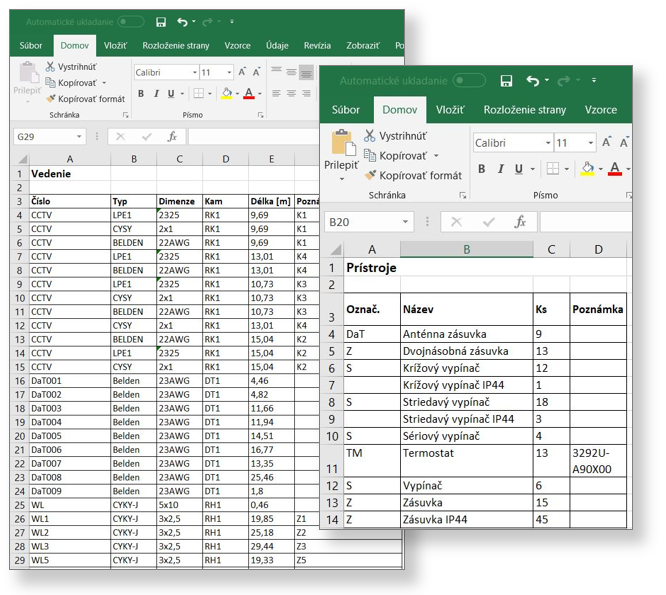Click Borders icon in Prístroje window
666x595 pixels.
point(553,169)
